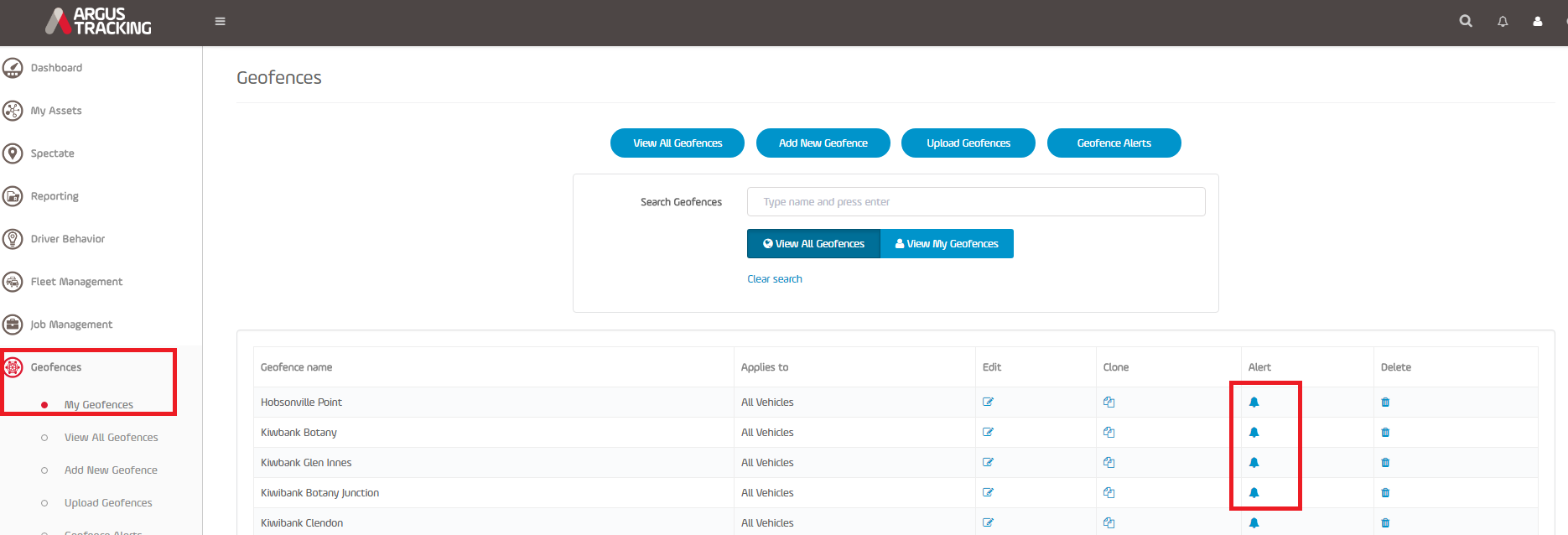1568x535 pixels.
Task: Toggle the View My Geofences filter button
Action: (x=947, y=244)
